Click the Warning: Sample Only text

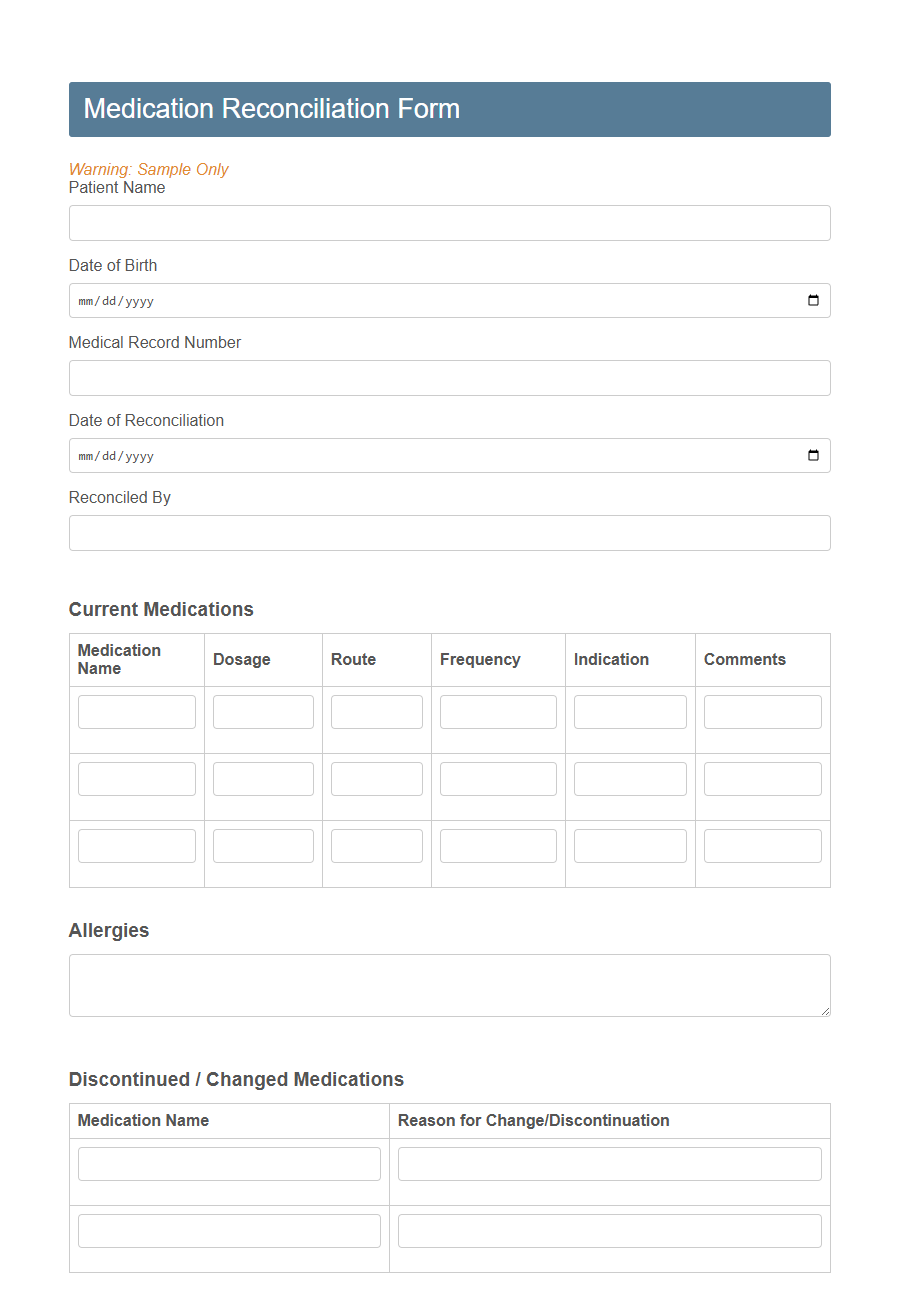[148, 169]
